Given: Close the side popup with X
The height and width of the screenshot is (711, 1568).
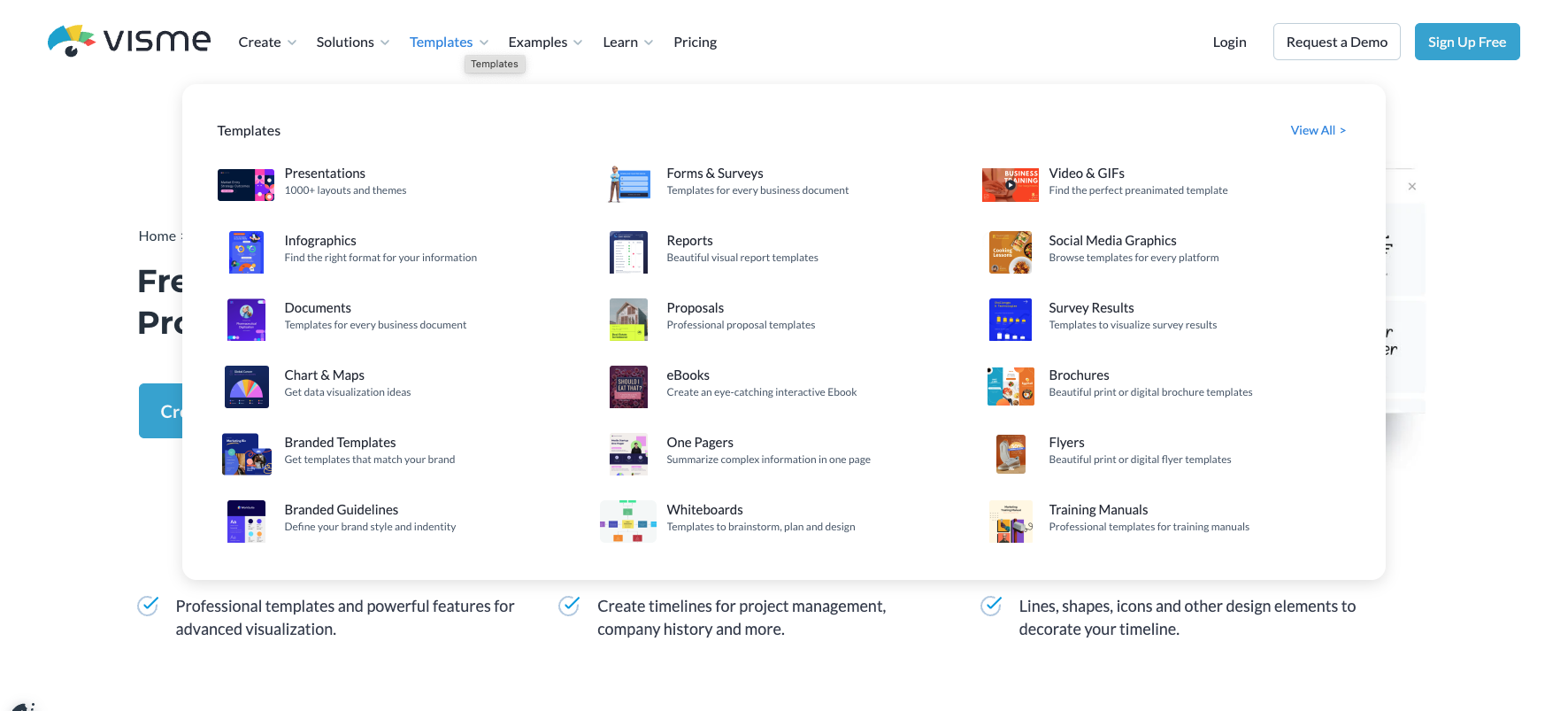Looking at the screenshot, I should (x=1412, y=187).
